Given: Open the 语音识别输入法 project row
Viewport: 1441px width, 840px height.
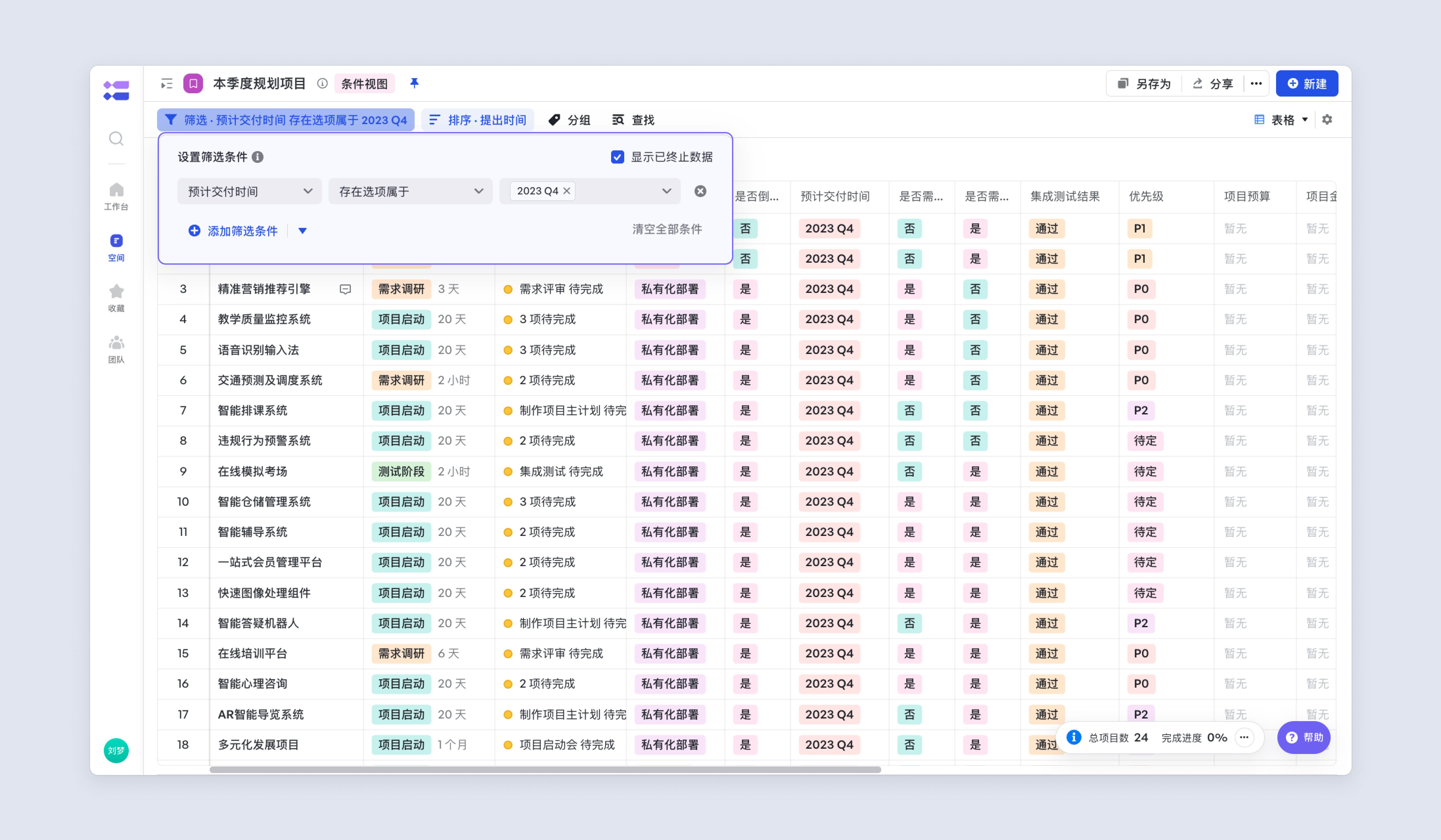Looking at the screenshot, I should click(259, 350).
